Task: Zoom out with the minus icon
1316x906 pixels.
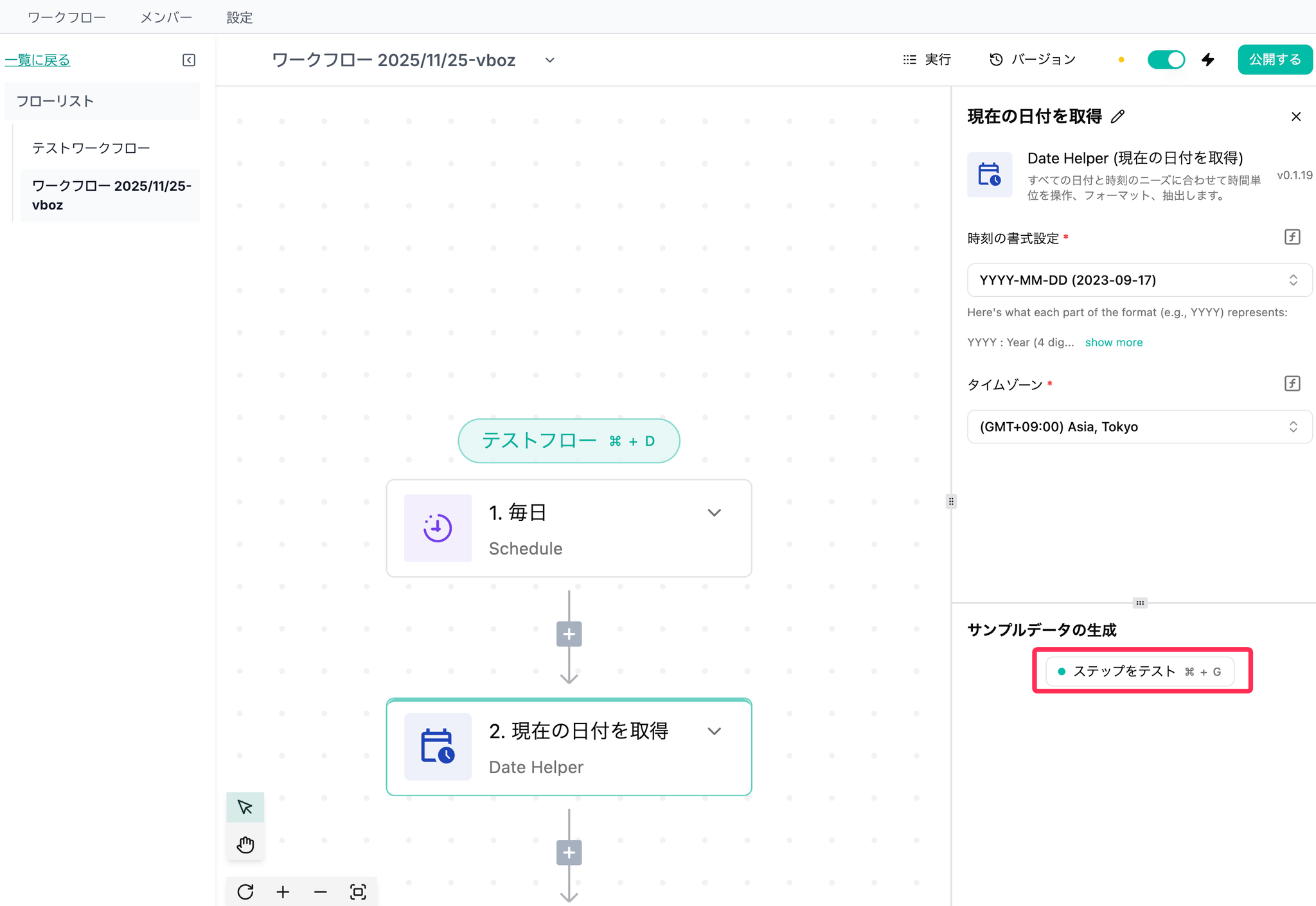Action: [x=321, y=892]
